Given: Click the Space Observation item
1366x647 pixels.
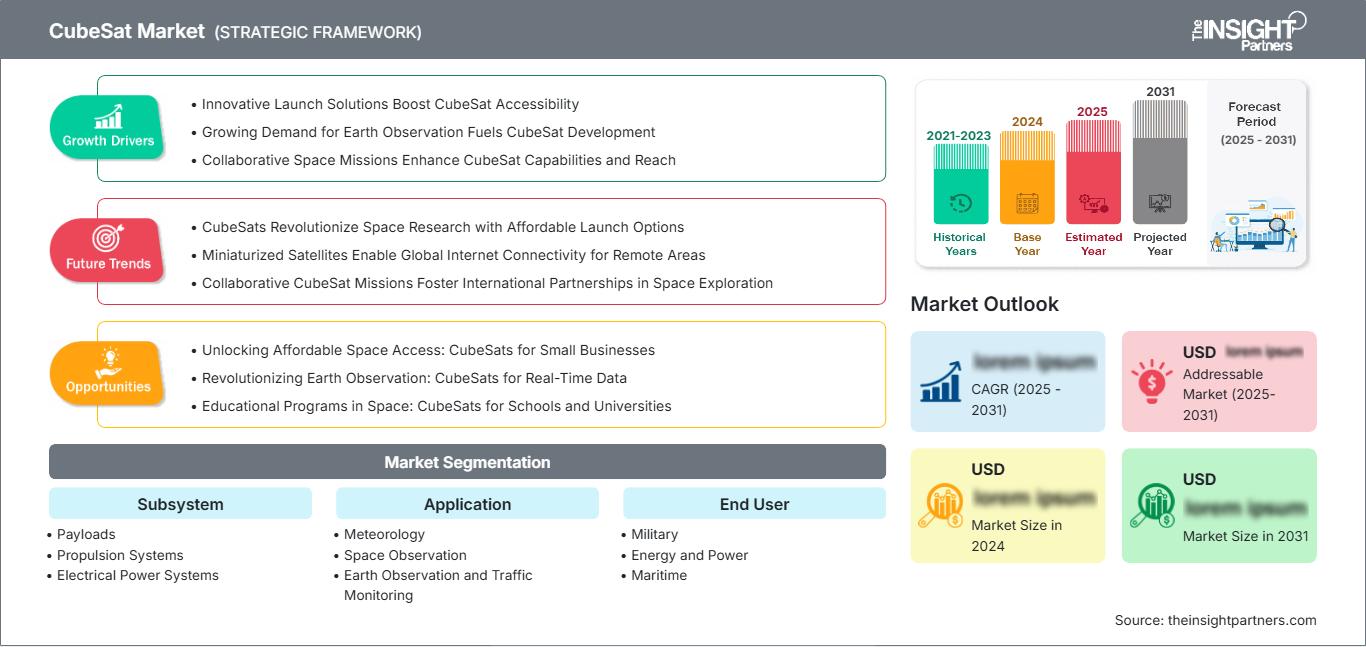Looking at the screenshot, I should [405, 555].
